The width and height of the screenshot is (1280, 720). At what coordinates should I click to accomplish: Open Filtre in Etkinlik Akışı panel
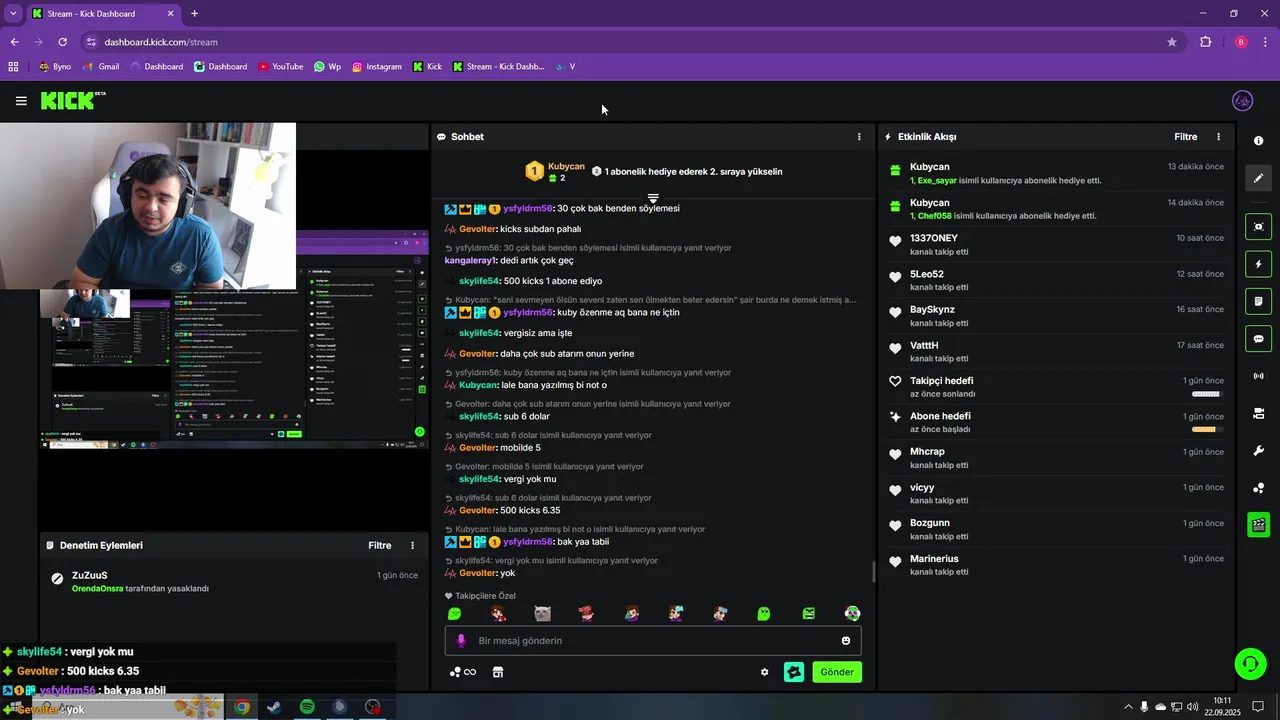(x=1185, y=137)
